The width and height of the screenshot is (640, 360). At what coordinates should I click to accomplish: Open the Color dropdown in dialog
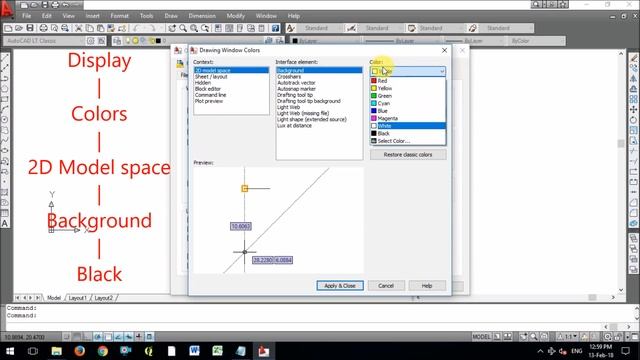(408, 71)
